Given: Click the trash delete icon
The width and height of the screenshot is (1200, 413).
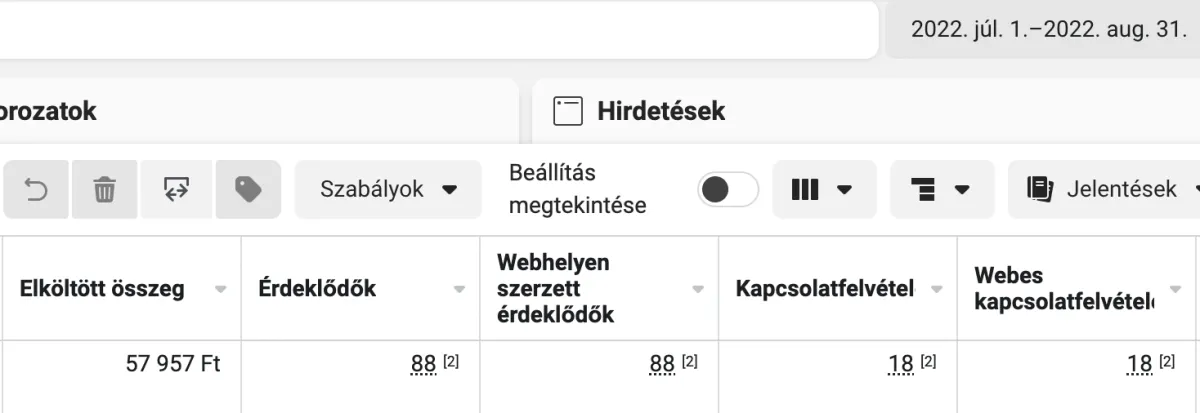Looking at the screenshot, I should pyautogui.click(x=105, y=189).
